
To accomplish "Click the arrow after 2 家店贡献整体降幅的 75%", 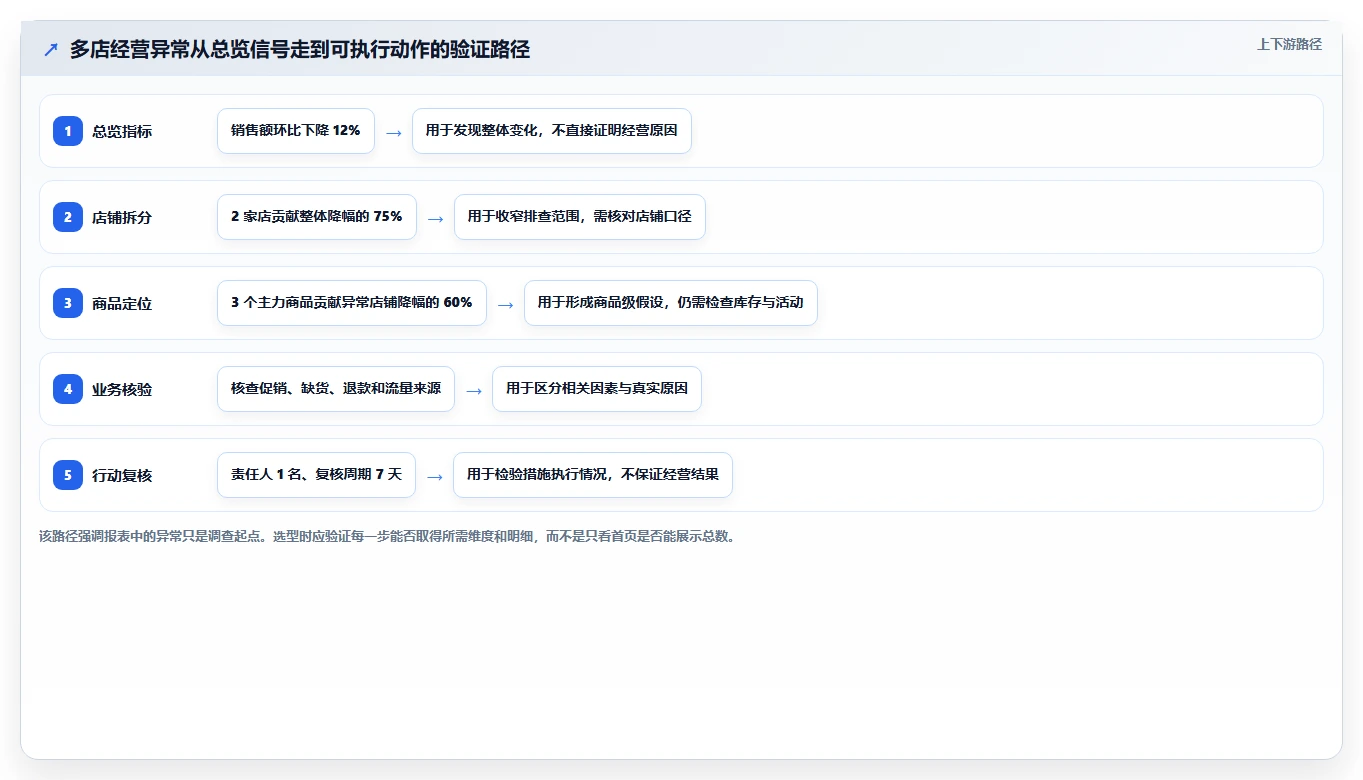I will [x=436, y=218].
